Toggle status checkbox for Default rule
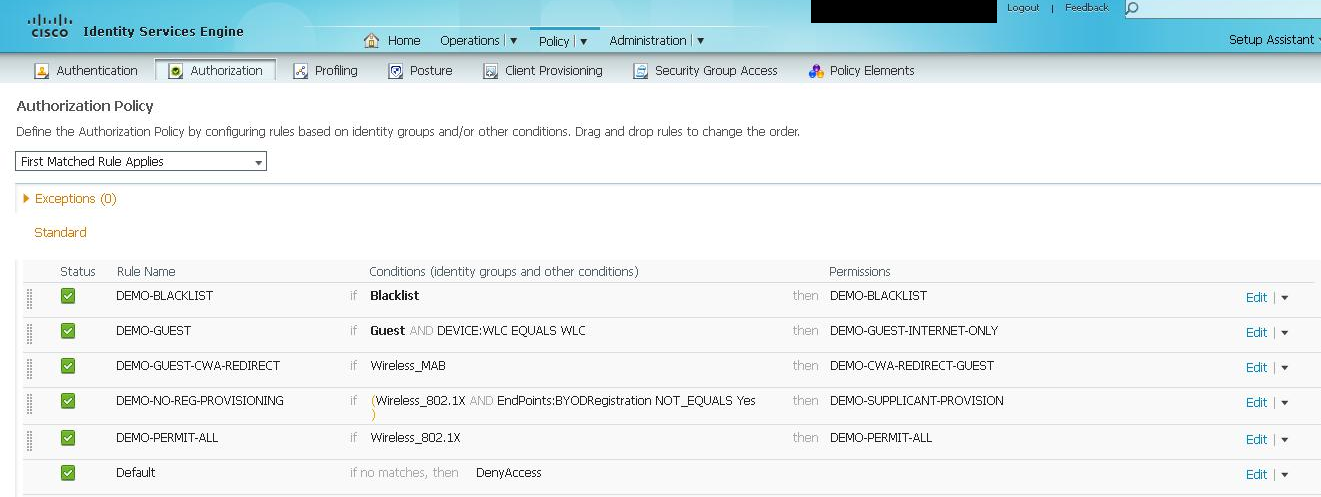Image resolution: width=1321 pixels, height=497 pixels. pos(68,473)
